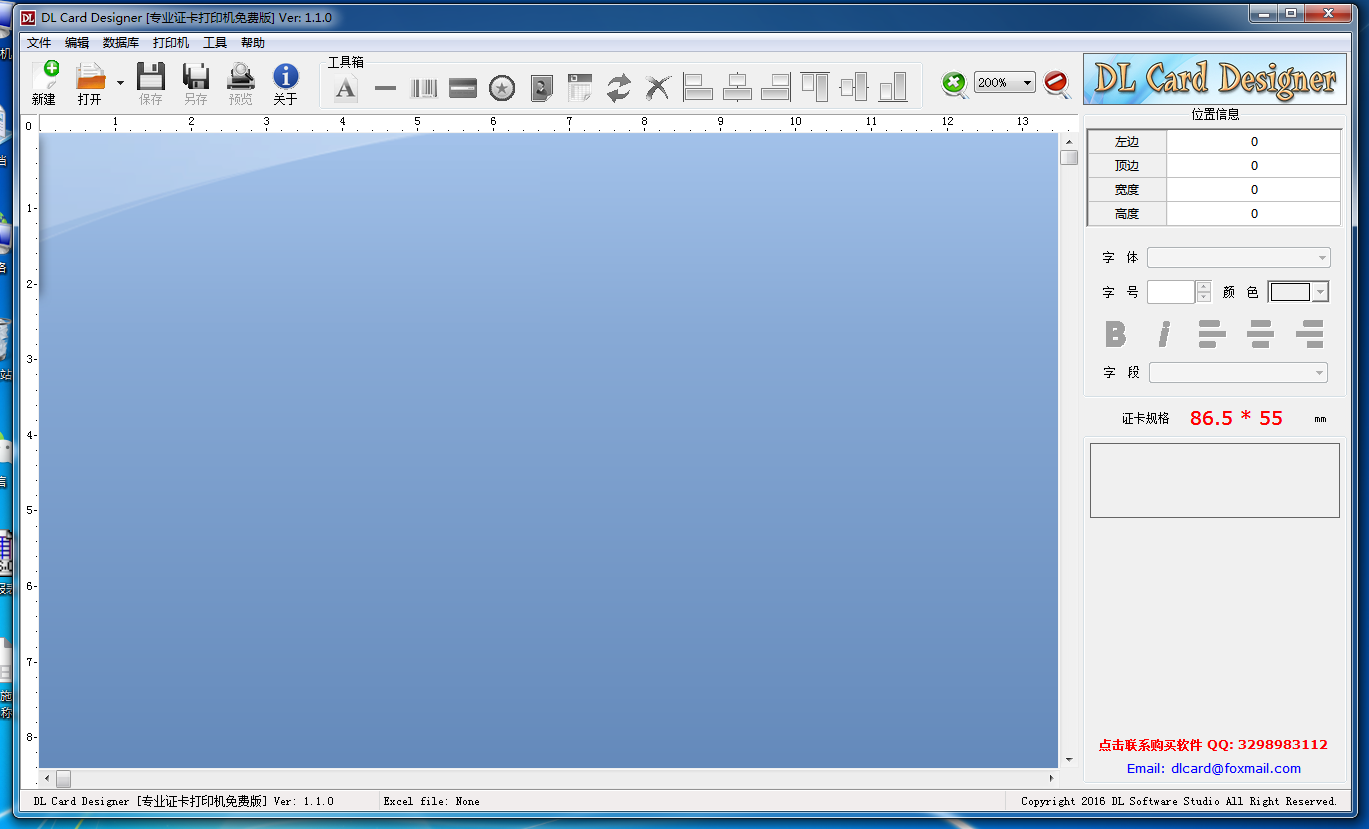
Task: Click the 左边 position value cell
Action: 1254,142
